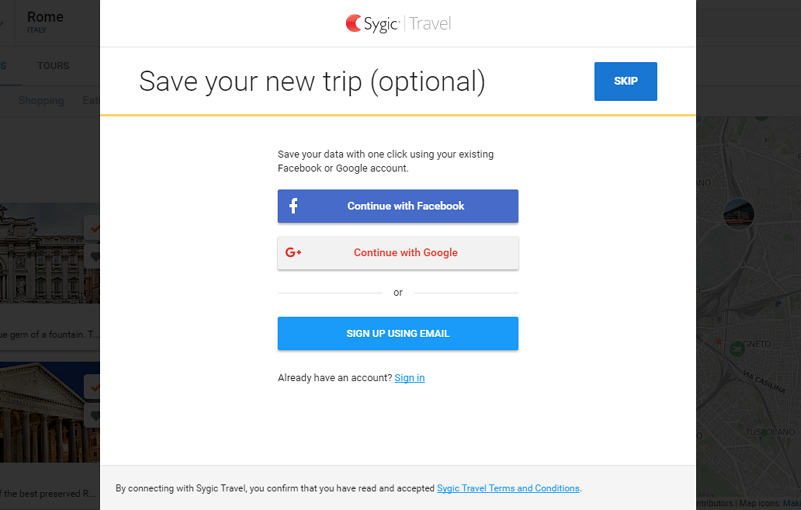
Task: Favorite the Trevi Fountain with heart icon
Action: coord(95,256)
